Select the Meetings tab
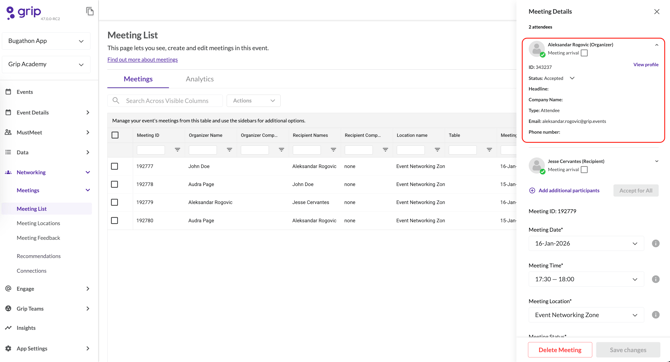This screenshot has width=670, height=362. tap(138, 79)
